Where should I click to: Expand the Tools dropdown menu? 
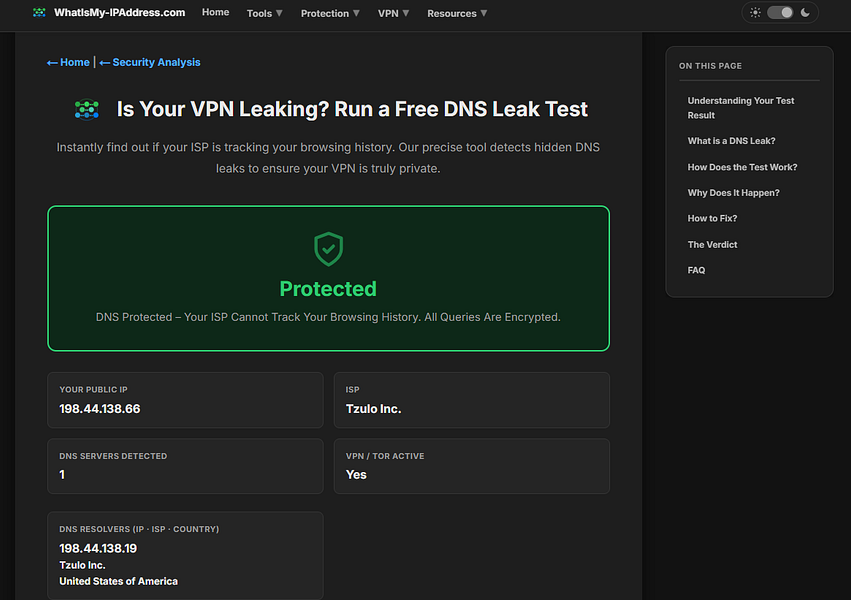(264, 14)
